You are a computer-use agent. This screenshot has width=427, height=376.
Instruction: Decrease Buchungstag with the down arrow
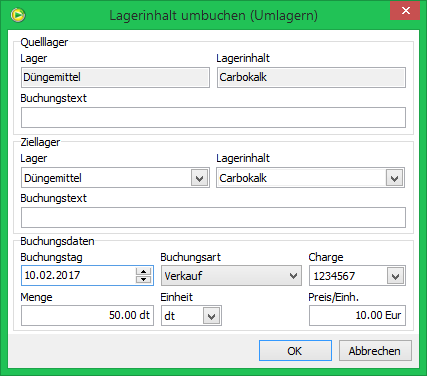(144, 279)
